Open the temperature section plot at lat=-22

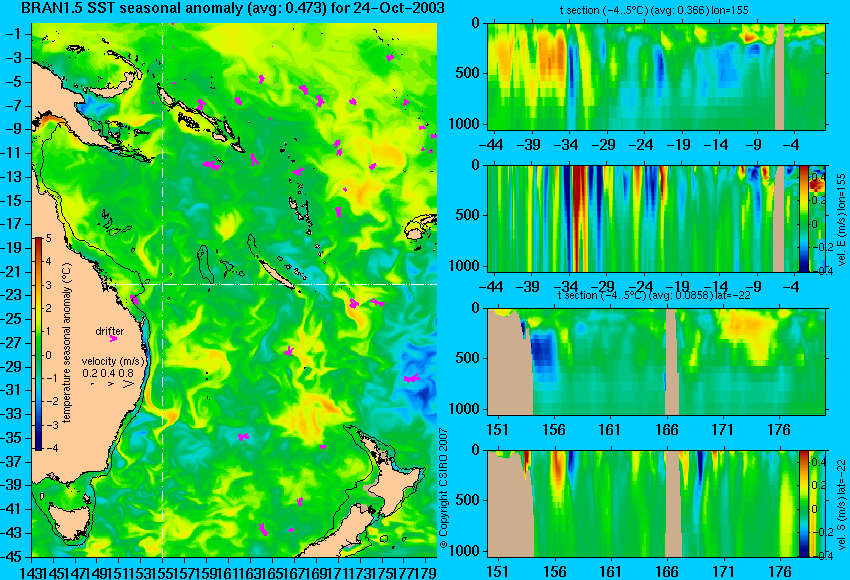click(x=656, y=362)
